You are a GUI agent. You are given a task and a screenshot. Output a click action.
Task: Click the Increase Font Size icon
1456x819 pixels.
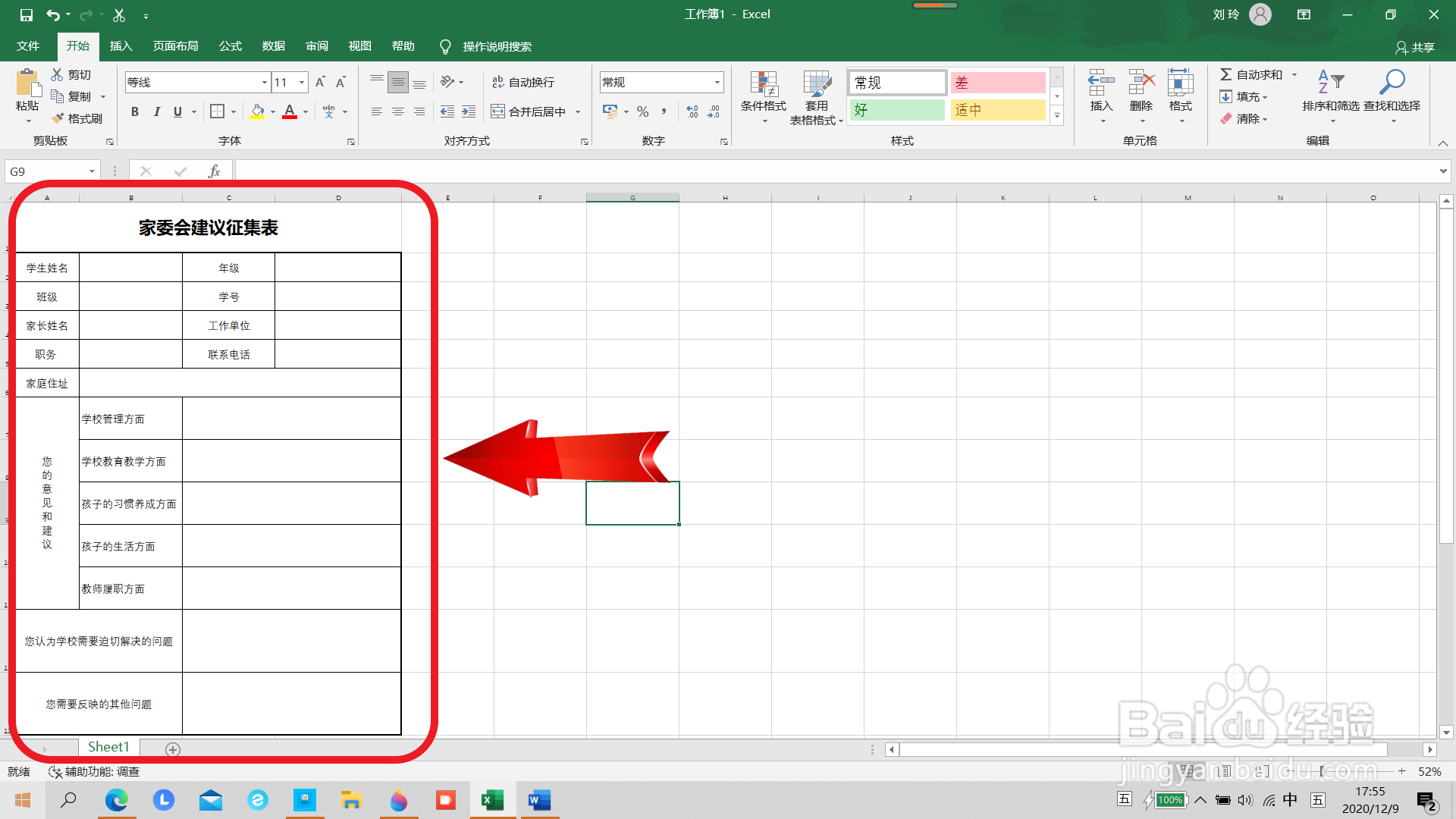coord(320,82)
